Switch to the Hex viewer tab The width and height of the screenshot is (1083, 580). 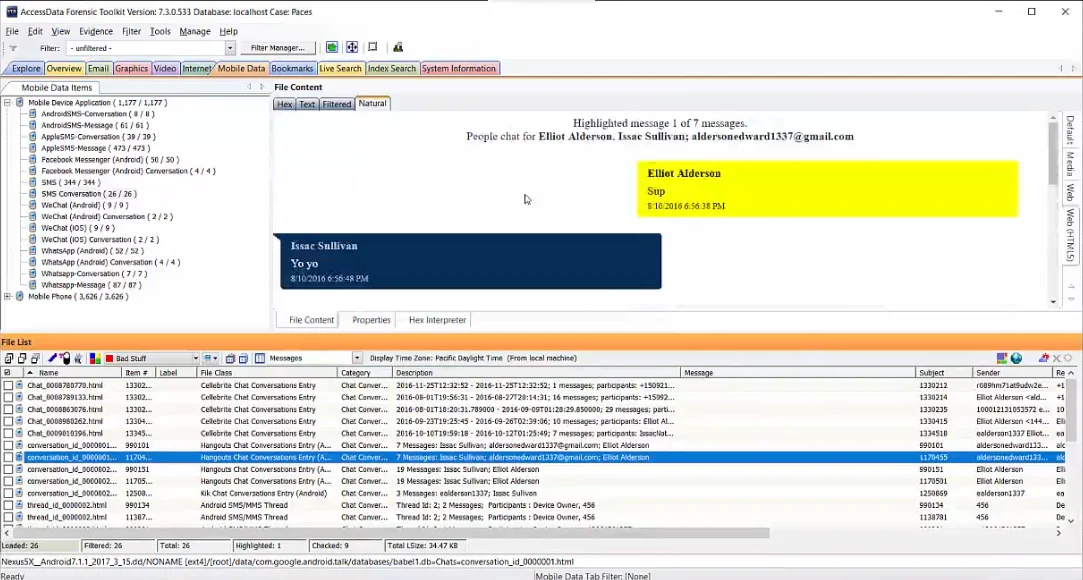(285, 104)
